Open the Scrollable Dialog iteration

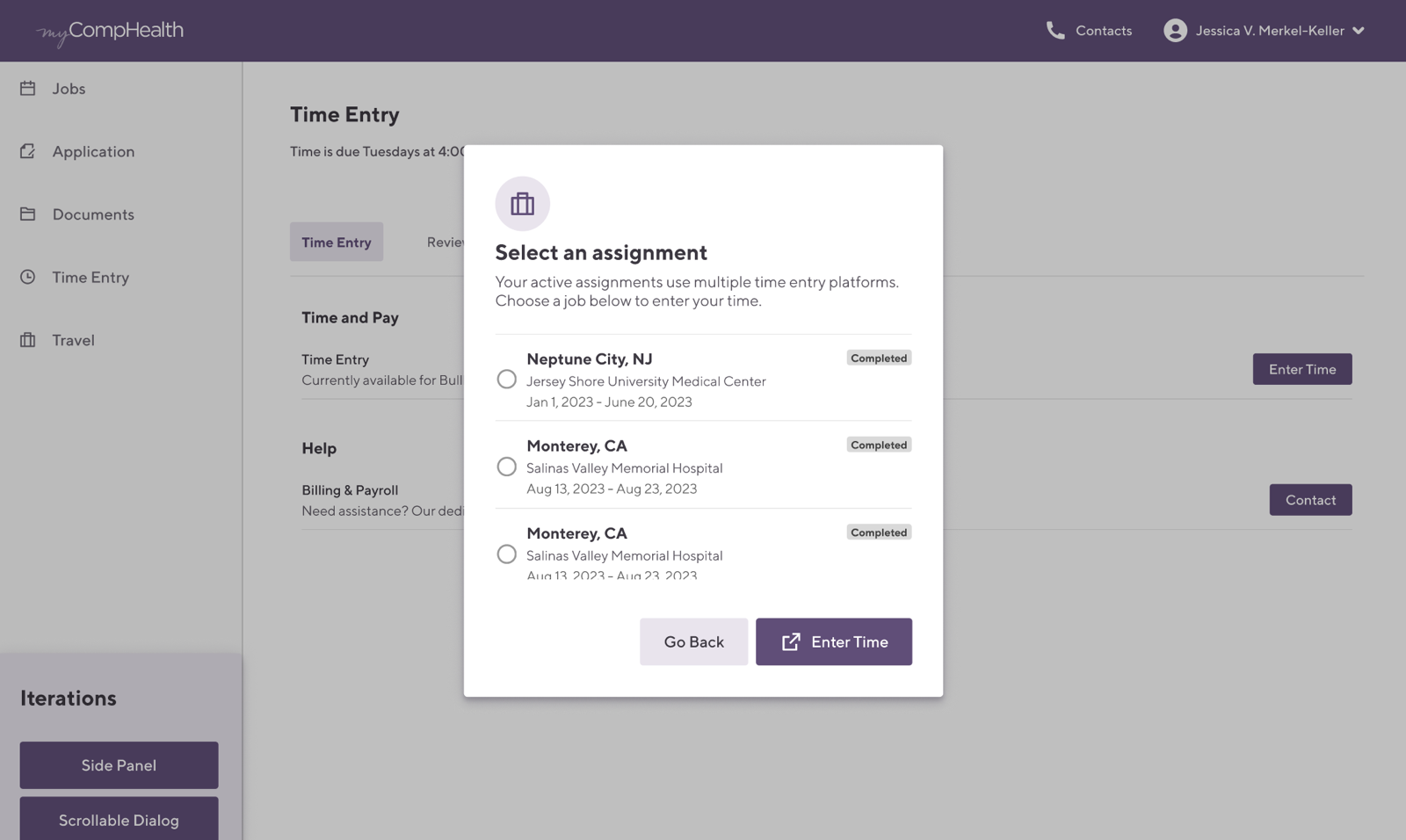(118, 820)
